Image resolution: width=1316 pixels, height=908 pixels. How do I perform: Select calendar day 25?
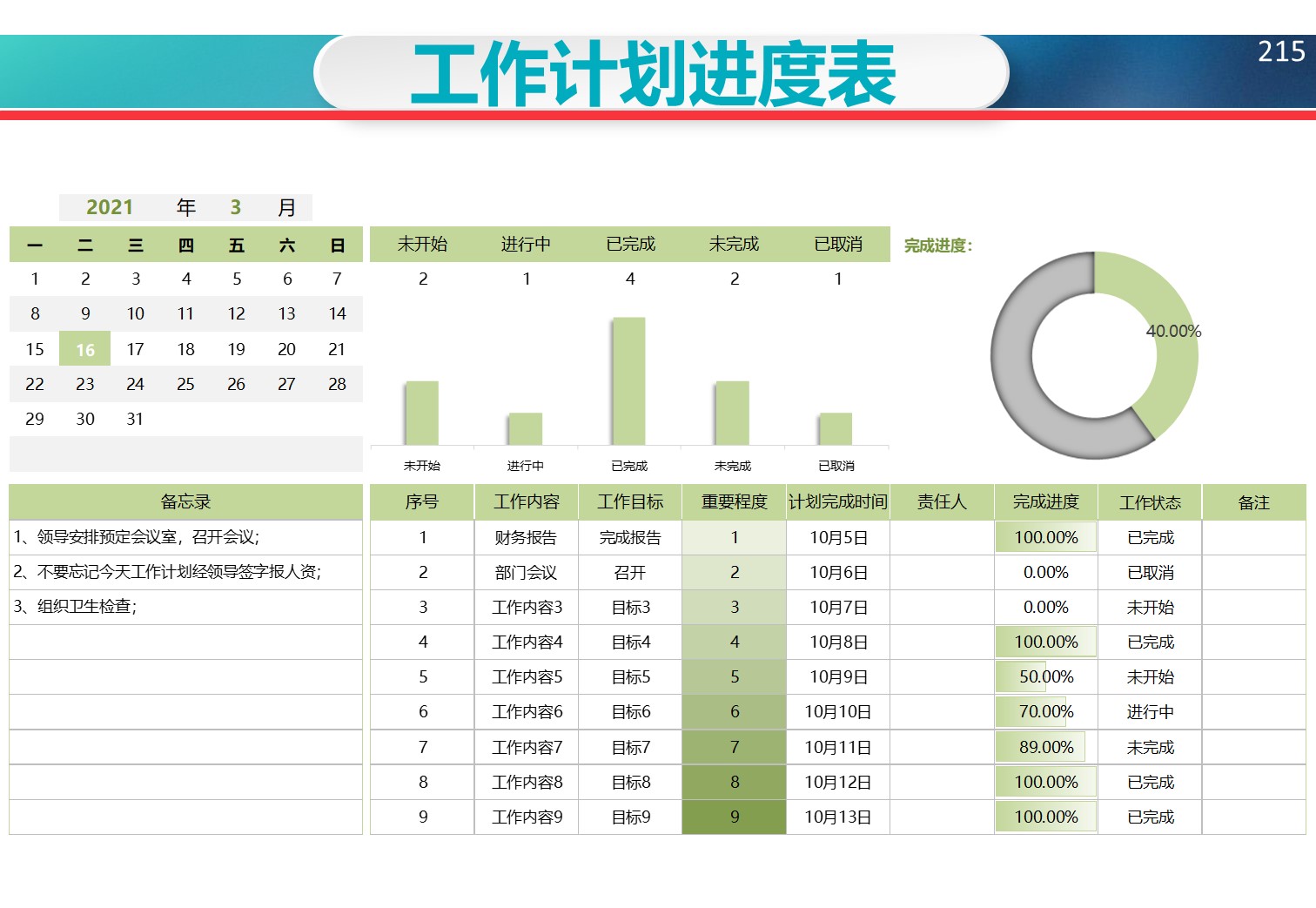[x=185, y=384]
